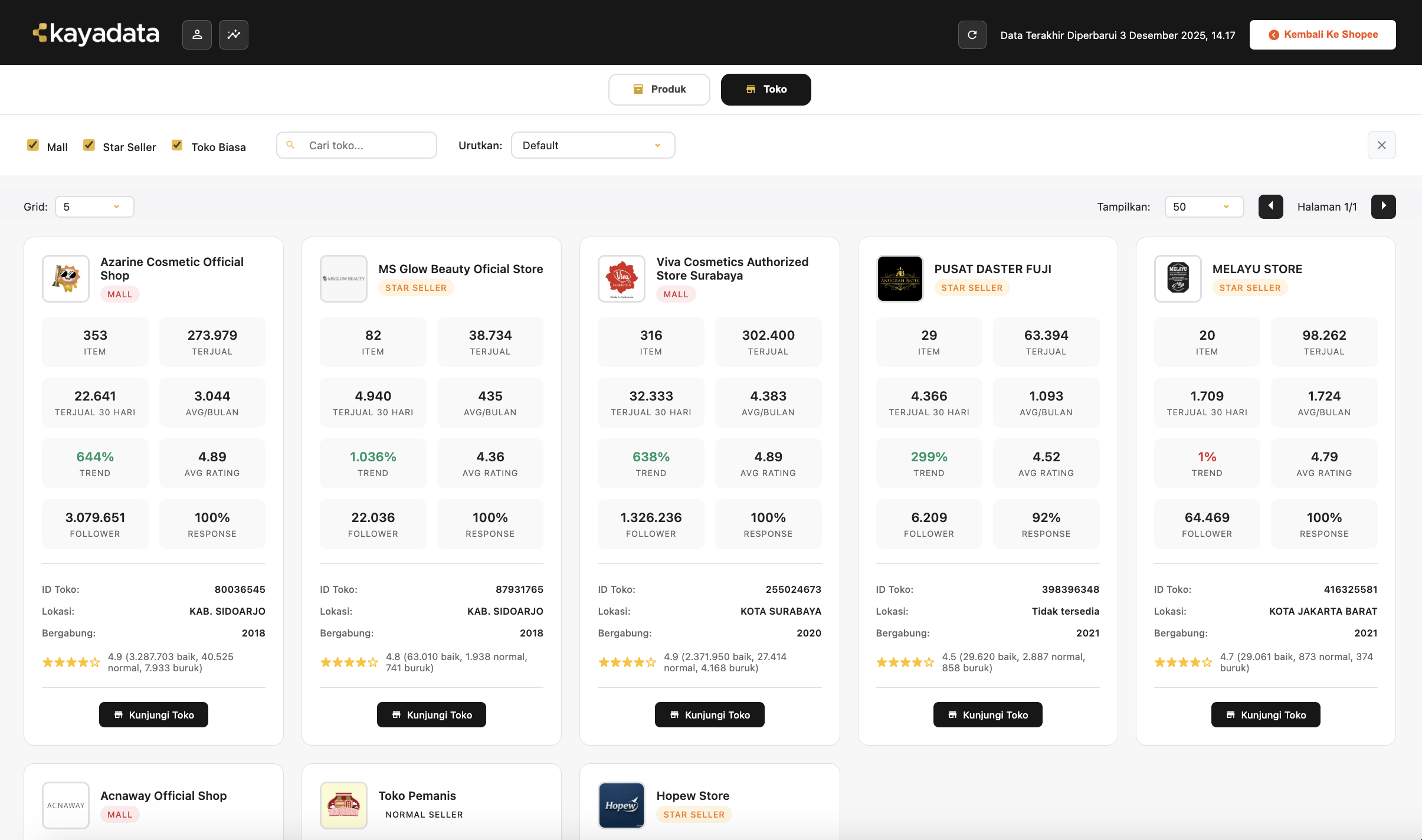Click the user profile icon in header

(x=197, y=35)
